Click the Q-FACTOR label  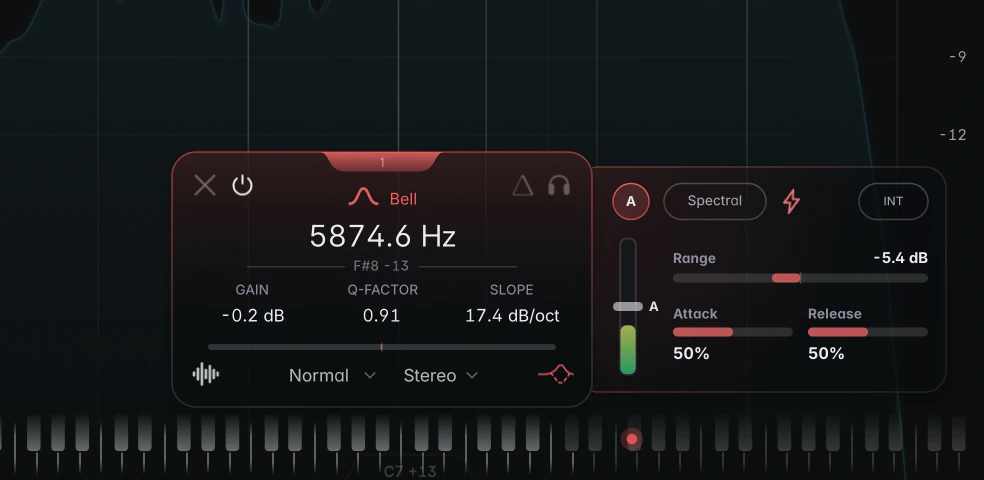tap(382, 290)
